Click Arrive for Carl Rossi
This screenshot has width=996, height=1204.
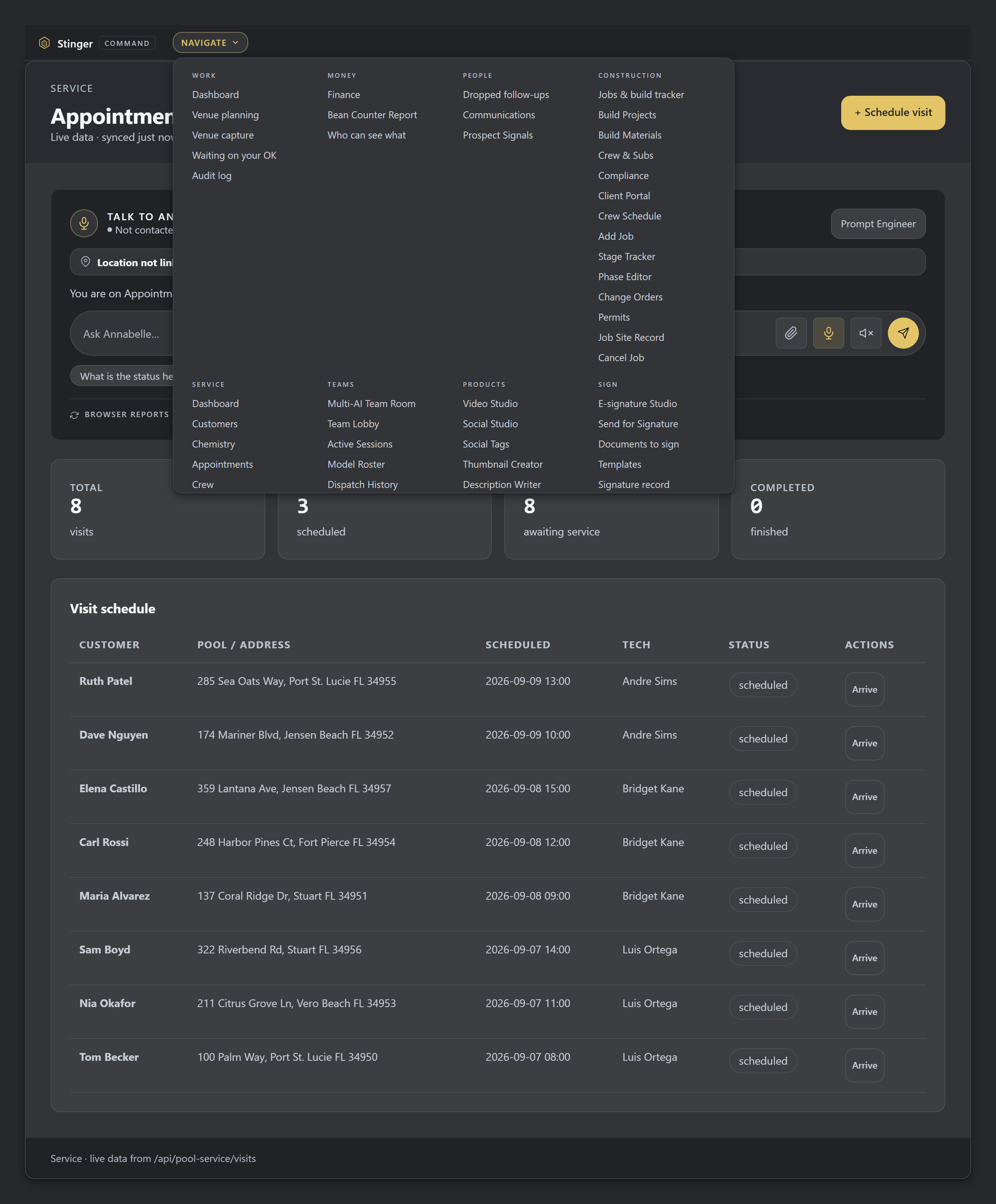tap(864, 850)
